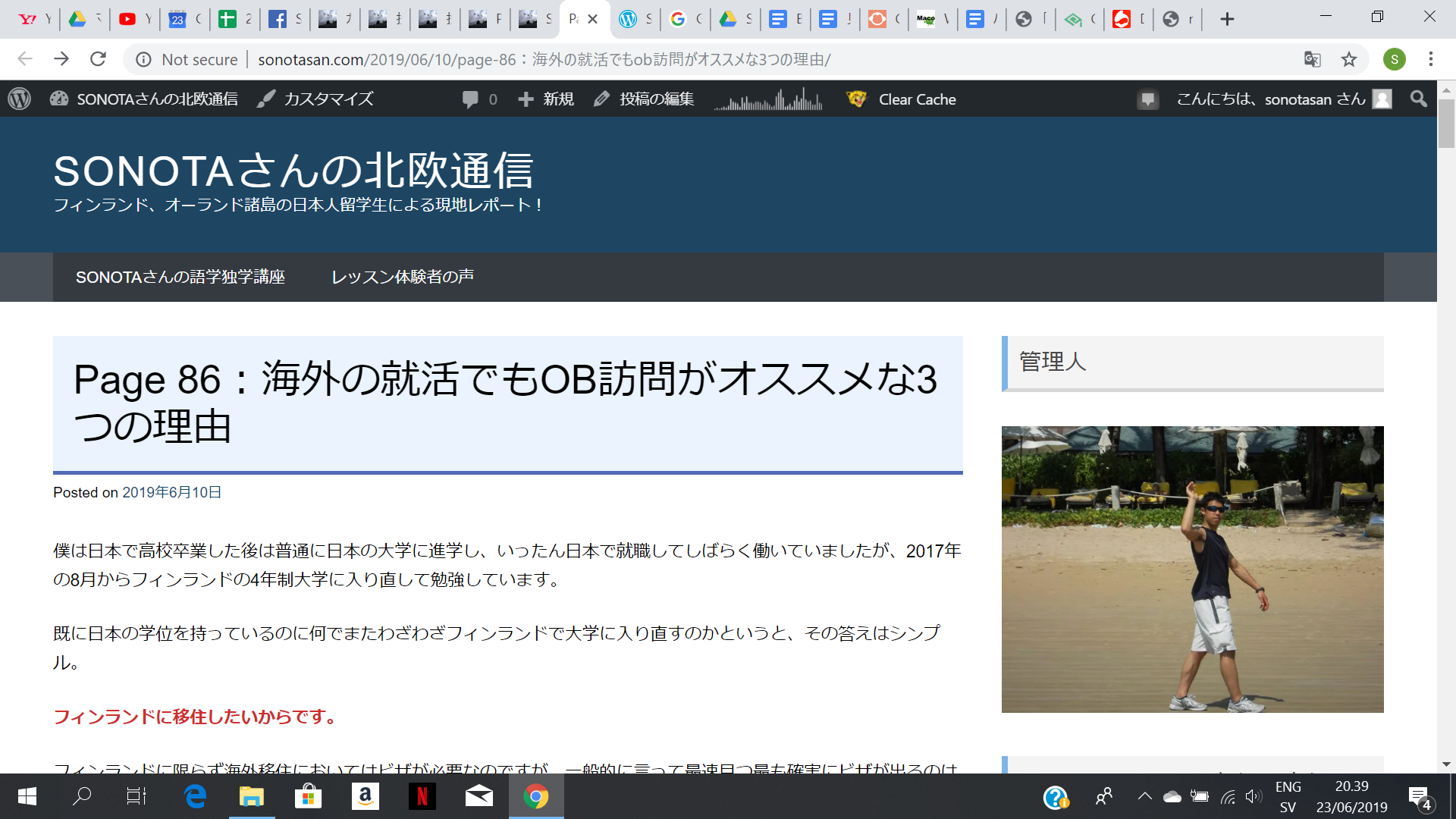The width and height of the screenshot is (1456, 819).
Task: Open the Get Help tray icon
Action: (1056, 797)
